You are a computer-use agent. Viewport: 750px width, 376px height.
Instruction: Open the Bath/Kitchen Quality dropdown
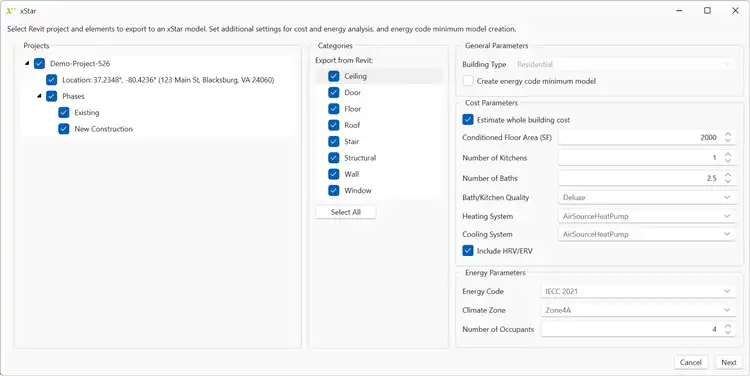647,197
